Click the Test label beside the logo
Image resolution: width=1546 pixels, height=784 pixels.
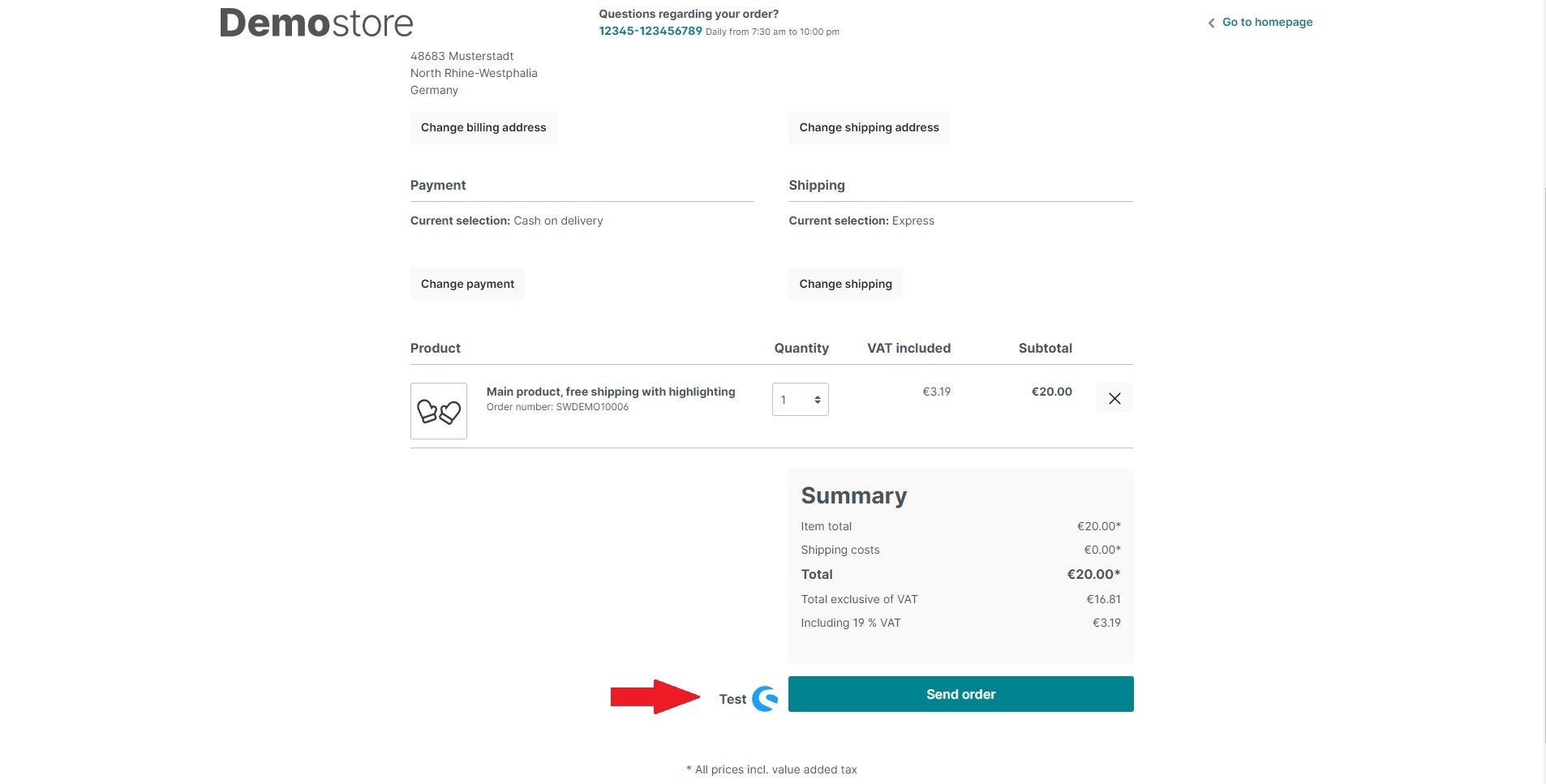[x=732, y=699]
